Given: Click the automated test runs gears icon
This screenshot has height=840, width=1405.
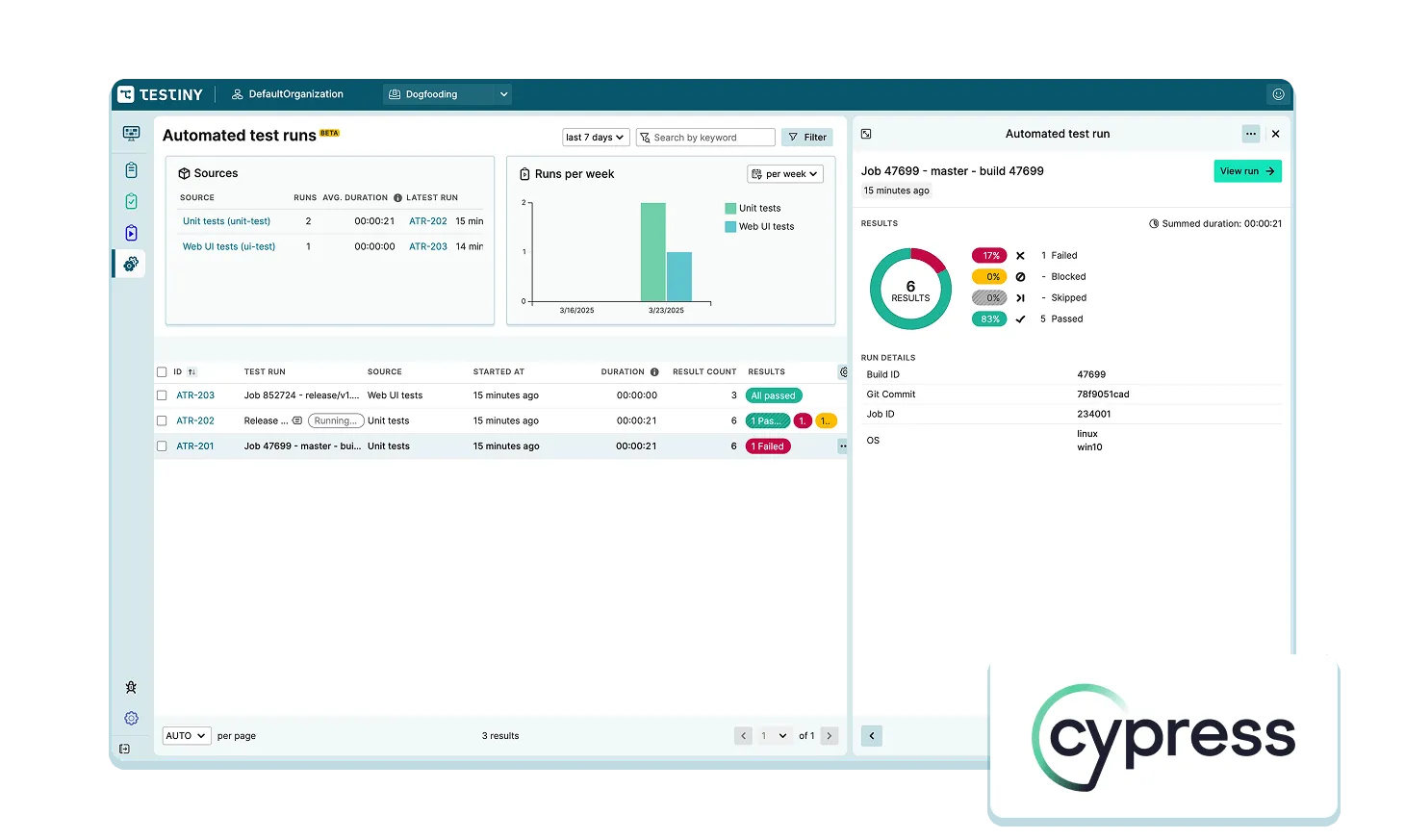Looking at the screenshot, I should click(132, 263).
